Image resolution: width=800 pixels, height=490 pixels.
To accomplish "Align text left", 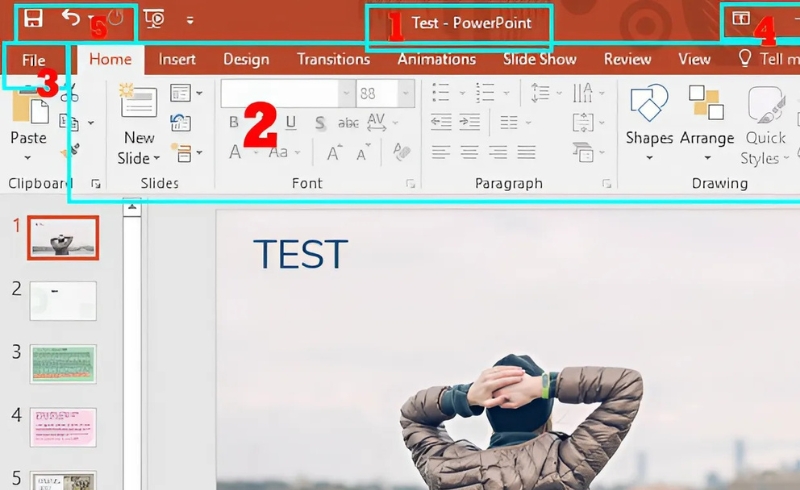I will pyautogui.click(x=441, y=152).
